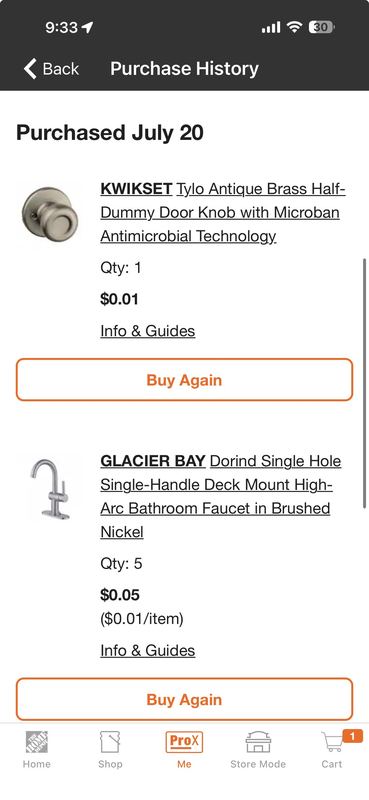Open the Tylo Antique Brass Door Knob title
Viewport: 369px width, 800px height.
(223, 213)
